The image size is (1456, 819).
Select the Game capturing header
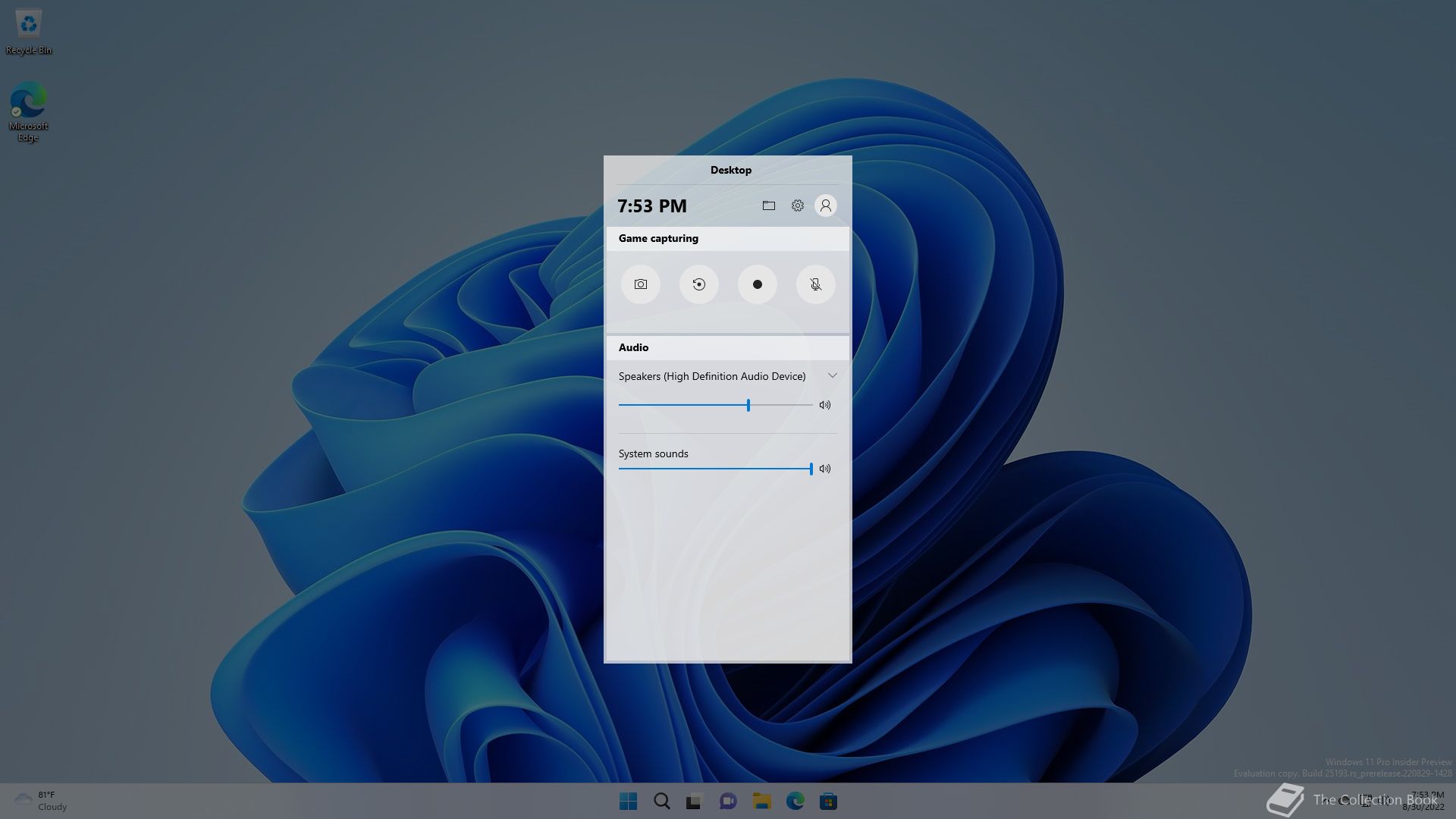pos(658,238)
